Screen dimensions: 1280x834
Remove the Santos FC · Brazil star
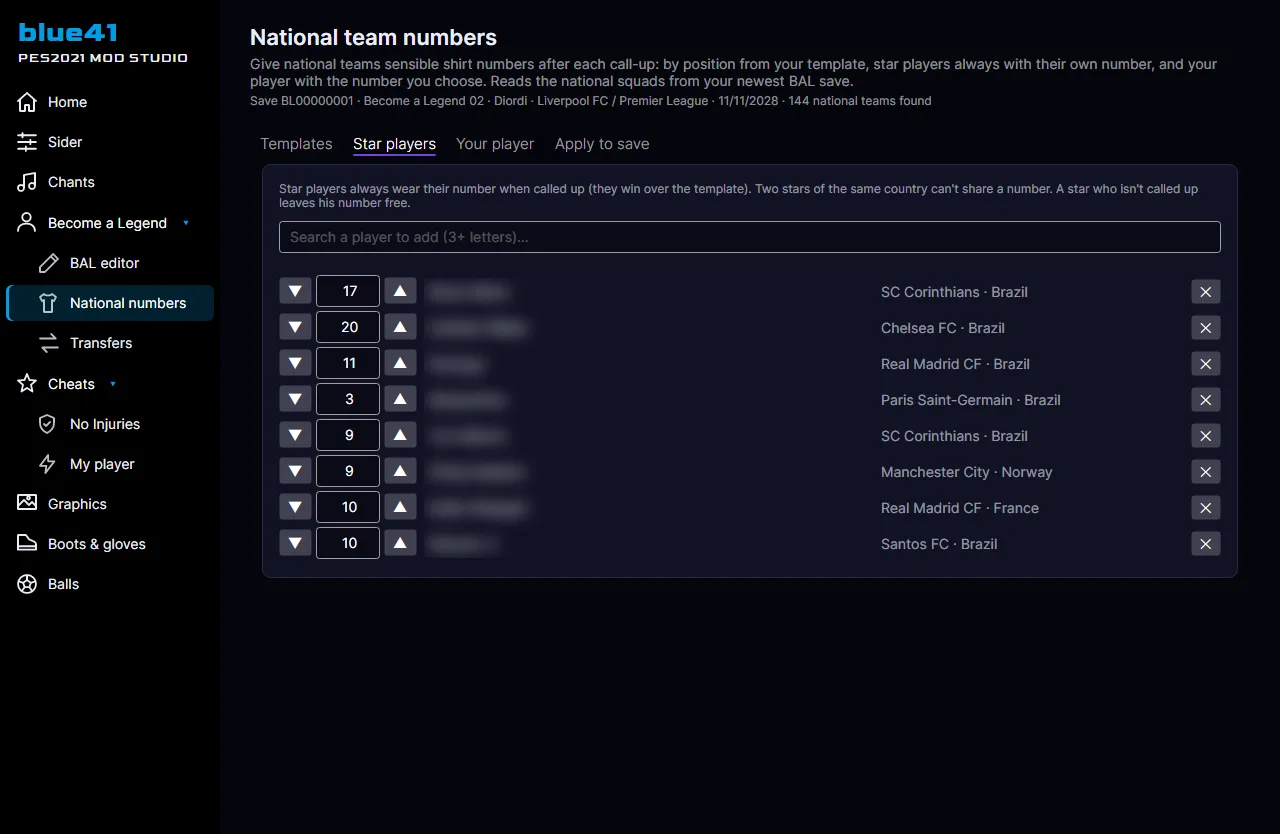pyautogui.click(x=1206, y=544)
